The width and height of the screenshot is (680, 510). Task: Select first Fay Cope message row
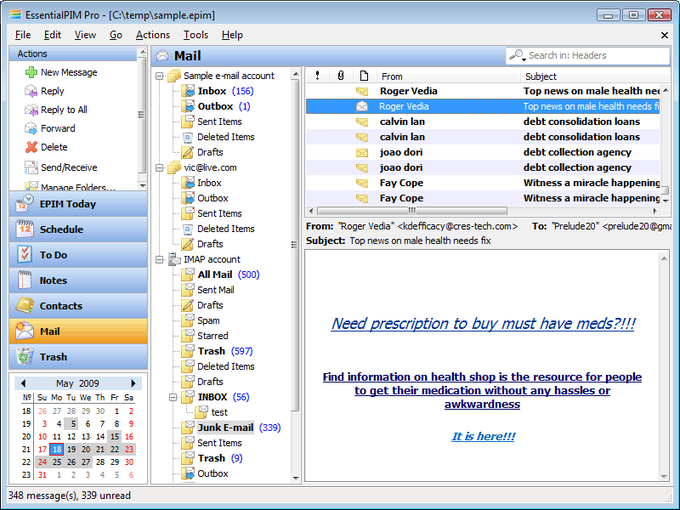tap(483, 183)
